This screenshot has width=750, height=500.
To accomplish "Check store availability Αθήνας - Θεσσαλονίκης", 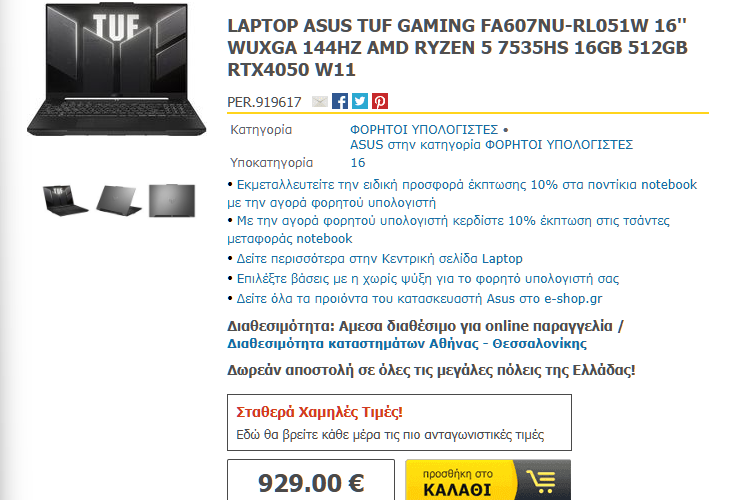I will pos(407,344).
